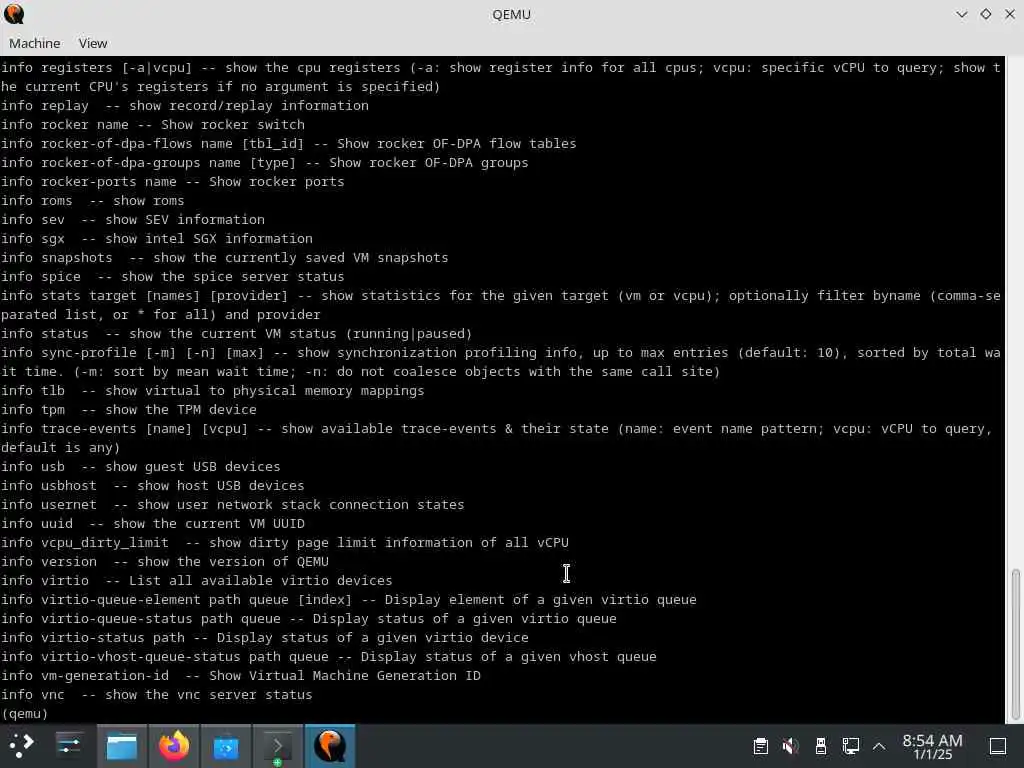Minimize the QEMU window
Screen dimensions: 1024x768
pos(961,14)
